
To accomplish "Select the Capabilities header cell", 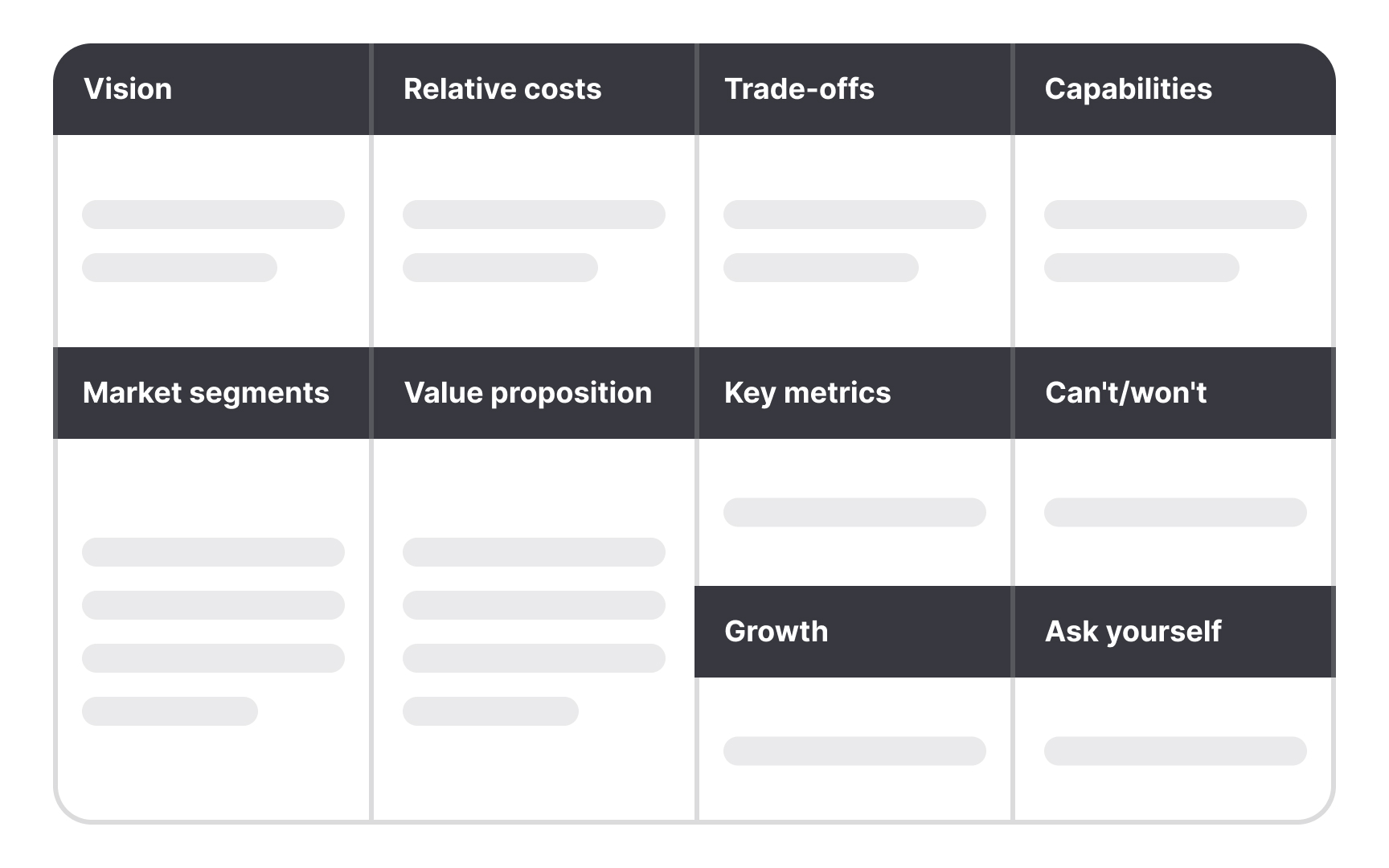I will point(1128,89).
